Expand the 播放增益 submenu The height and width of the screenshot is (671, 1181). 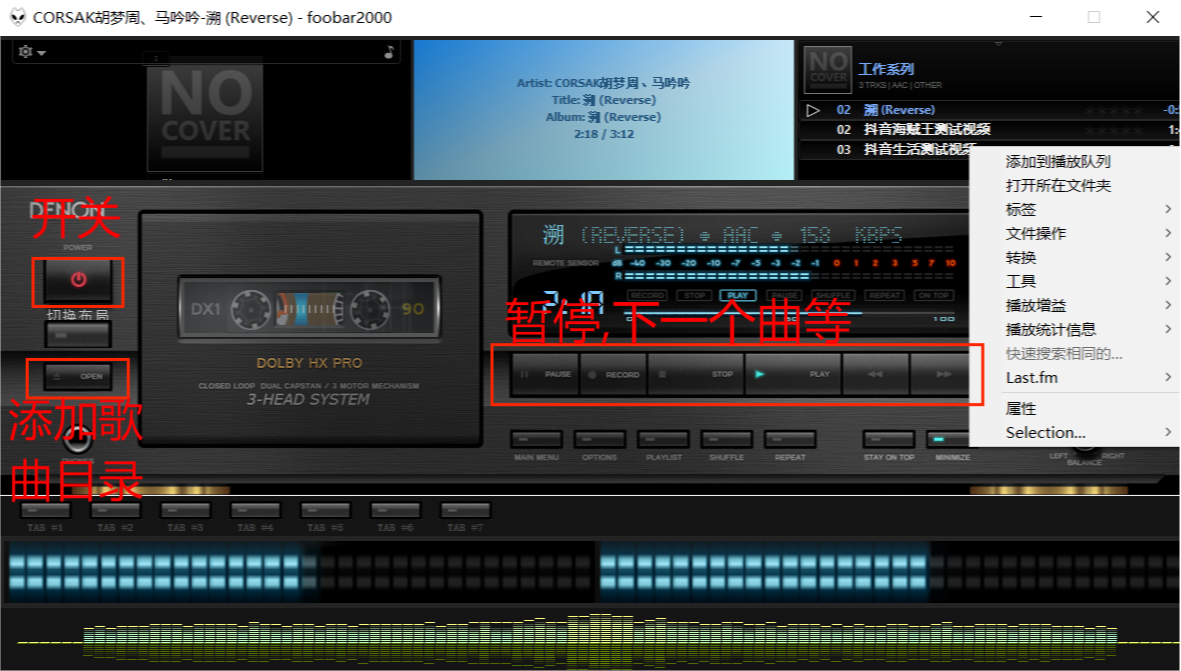click(1075, 306)
